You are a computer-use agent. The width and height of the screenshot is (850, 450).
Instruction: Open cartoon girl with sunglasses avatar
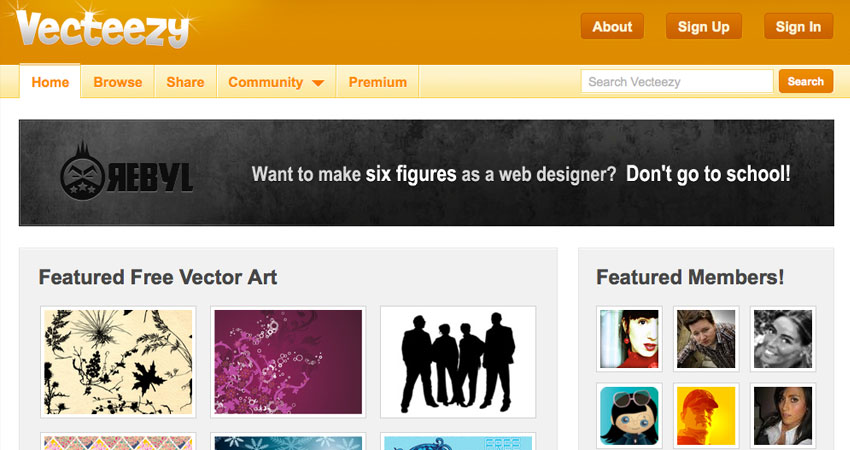tap(630, 416)
